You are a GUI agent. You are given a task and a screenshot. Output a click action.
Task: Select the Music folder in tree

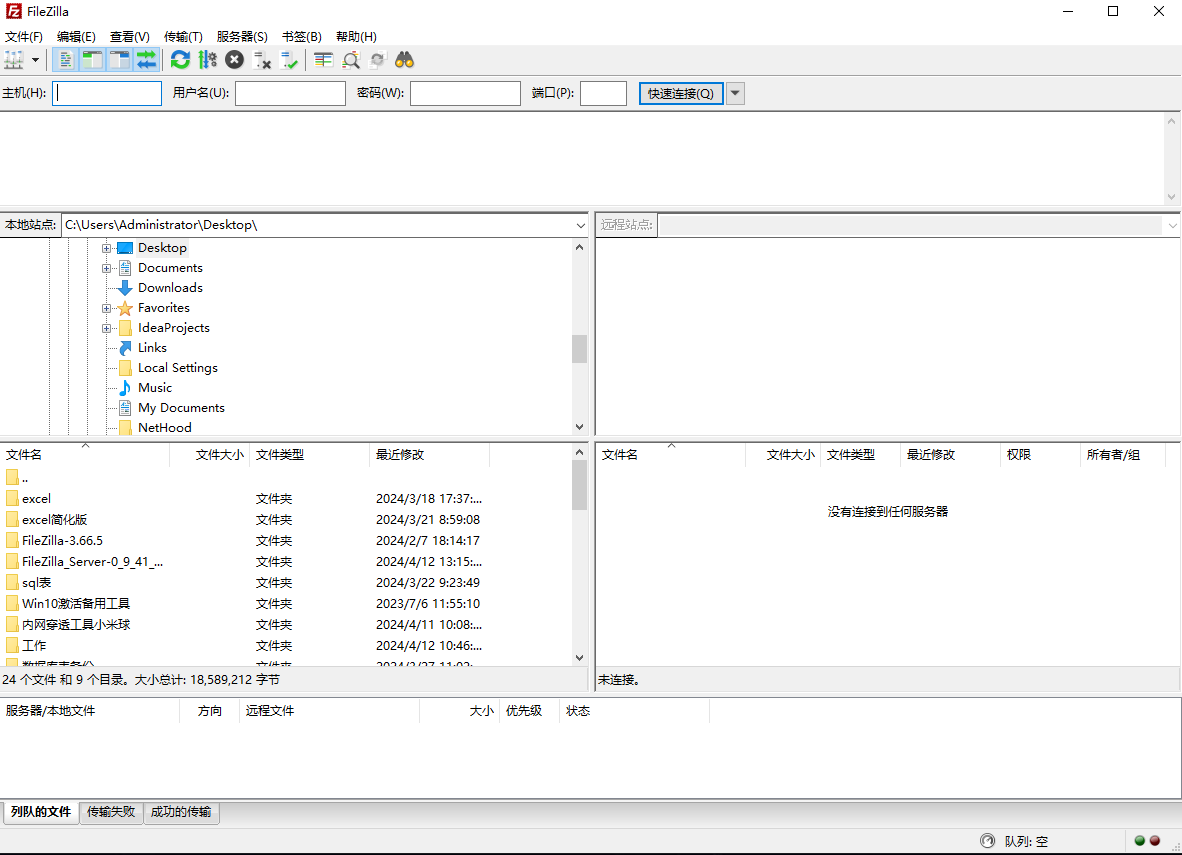155,388
